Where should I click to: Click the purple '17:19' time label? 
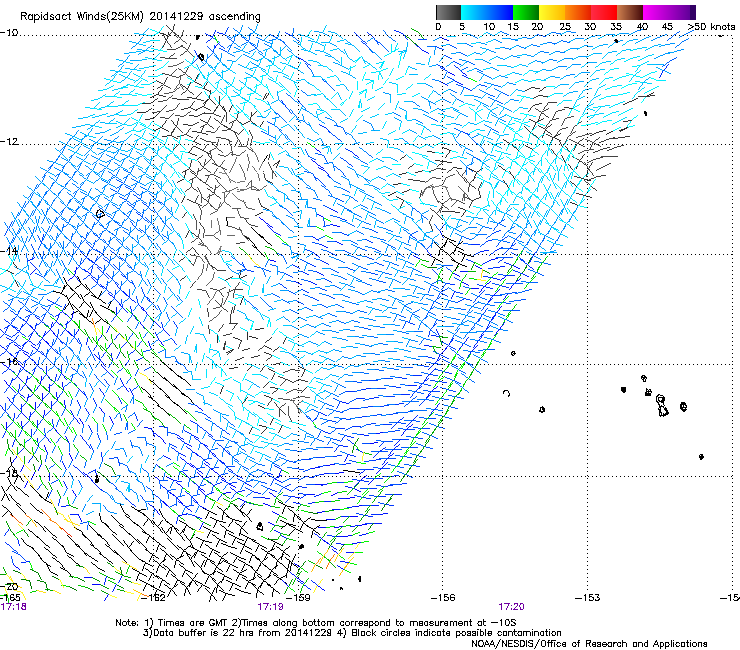tap(270, 607)
